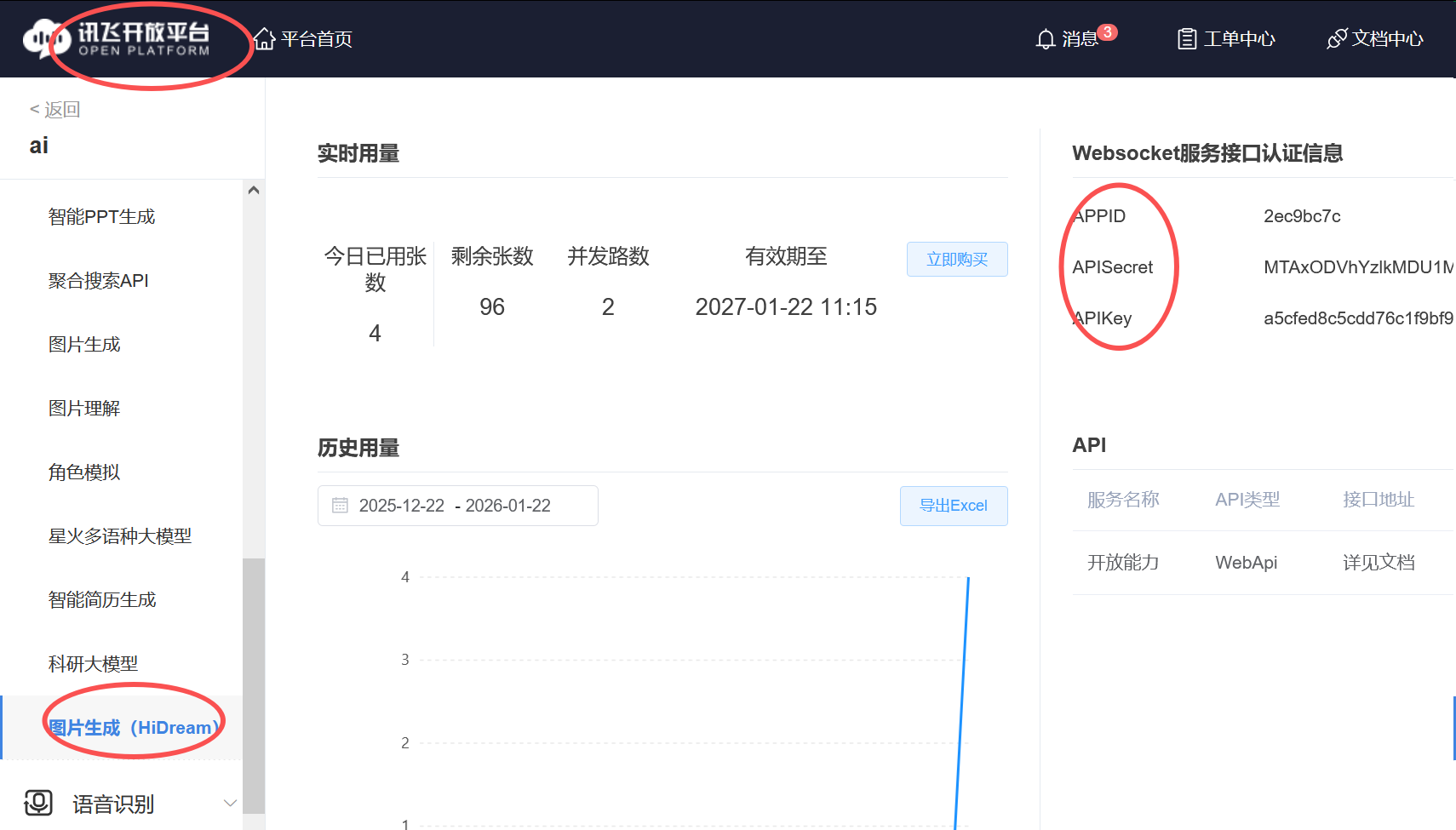The height and width of the screenshot is (830, 1456).
Task: Select 星火多语种大模型 in the sidebar
Action: point(120,536)
